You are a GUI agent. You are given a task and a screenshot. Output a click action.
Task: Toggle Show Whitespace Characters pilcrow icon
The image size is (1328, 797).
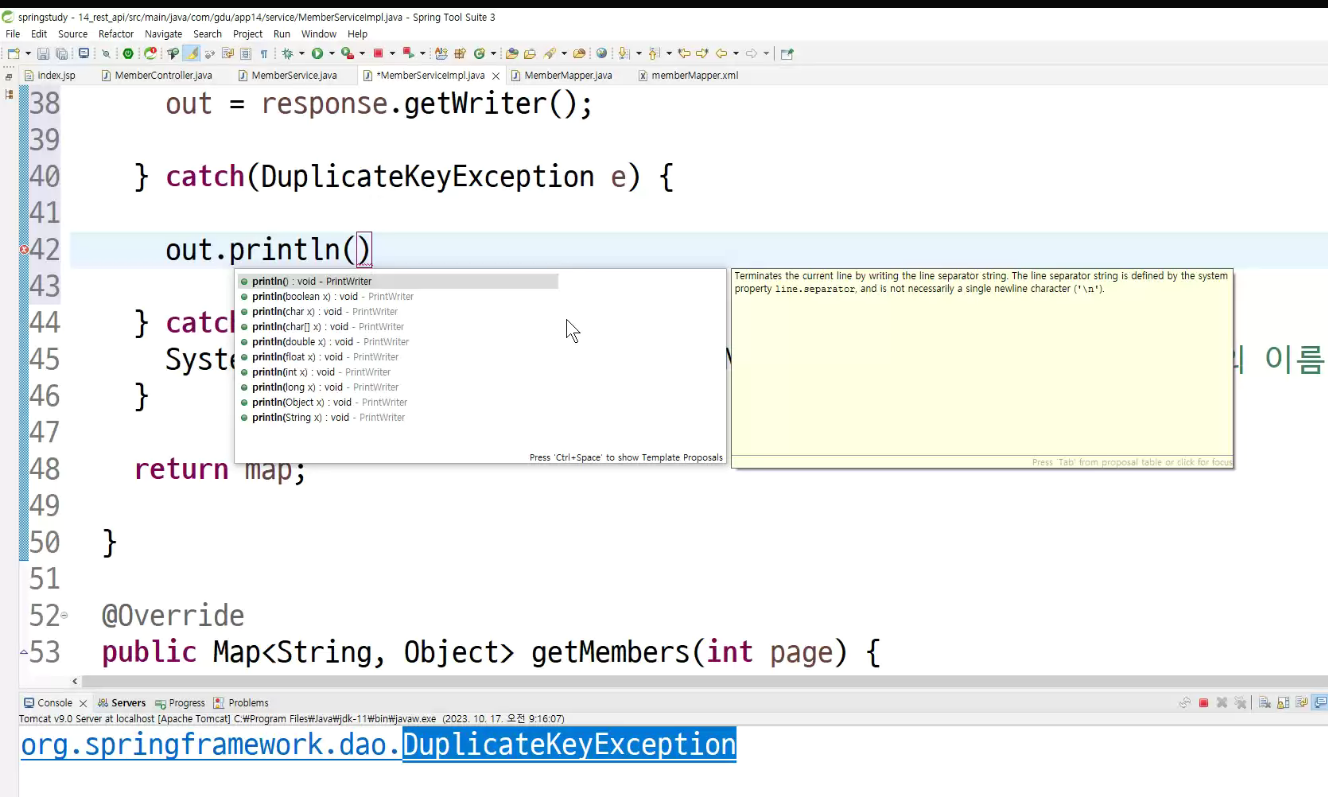(264, 54)
